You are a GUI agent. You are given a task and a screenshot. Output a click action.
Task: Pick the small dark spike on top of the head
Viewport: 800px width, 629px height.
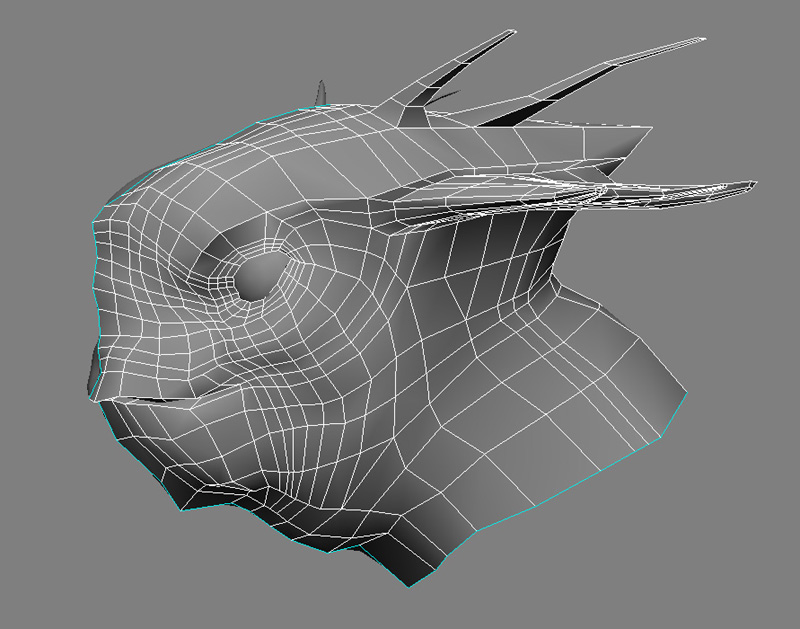point(321,93)
